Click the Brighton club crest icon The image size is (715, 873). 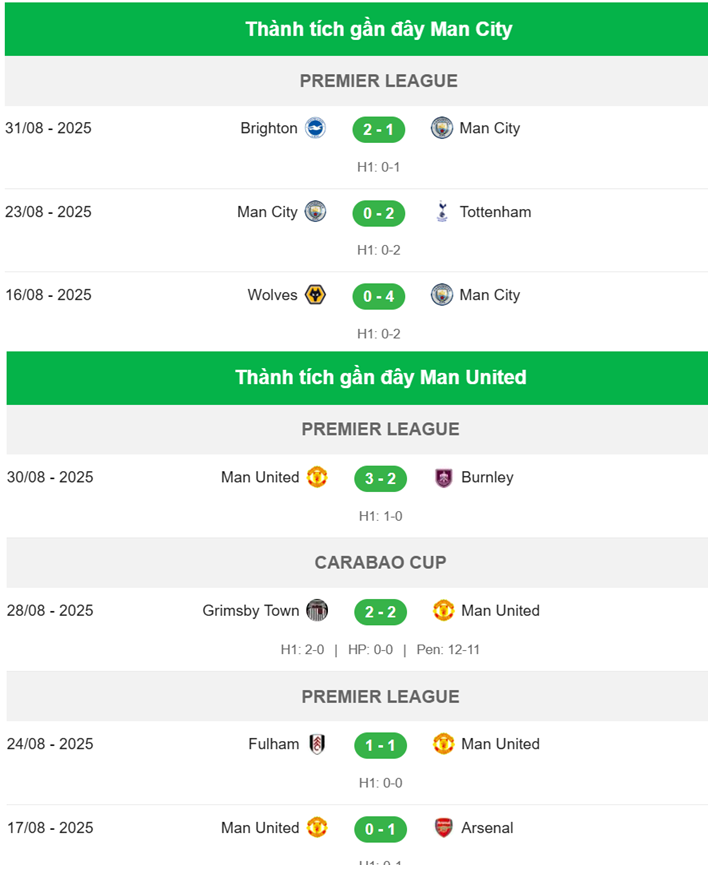coord(315,128)
